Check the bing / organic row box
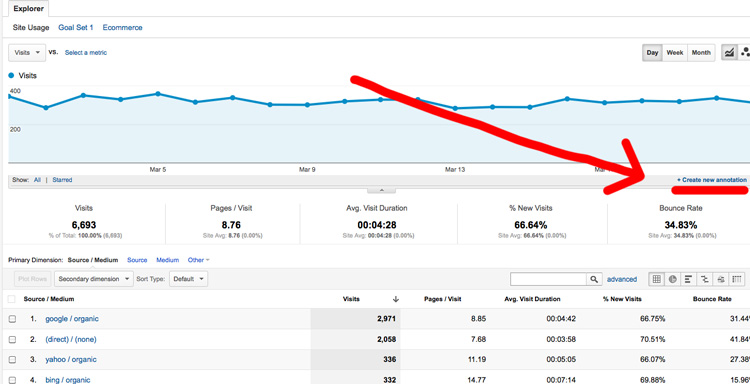Image resolution: width=750 pixels, height=384 pixels. [x=12, y=380]
